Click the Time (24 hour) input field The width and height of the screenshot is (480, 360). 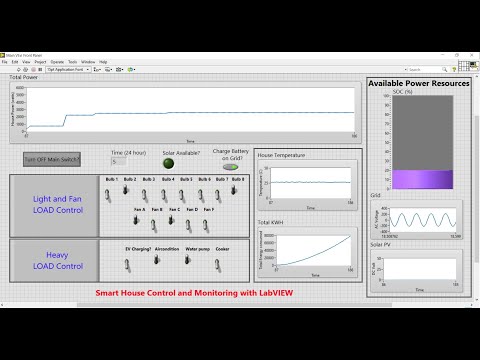coord(119,162)
